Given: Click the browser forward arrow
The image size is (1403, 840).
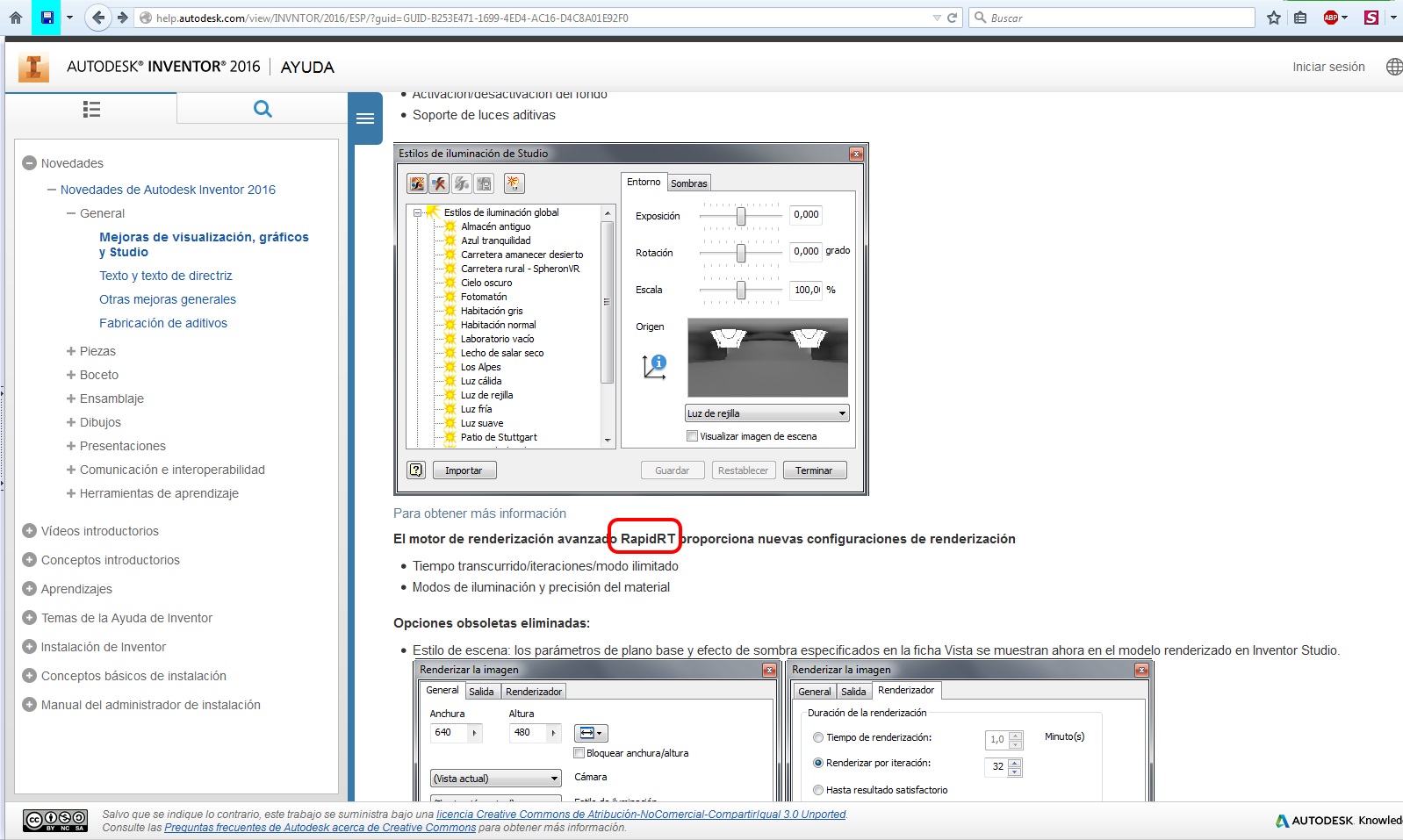Looking at the screenshot, I should coord(122,18).
